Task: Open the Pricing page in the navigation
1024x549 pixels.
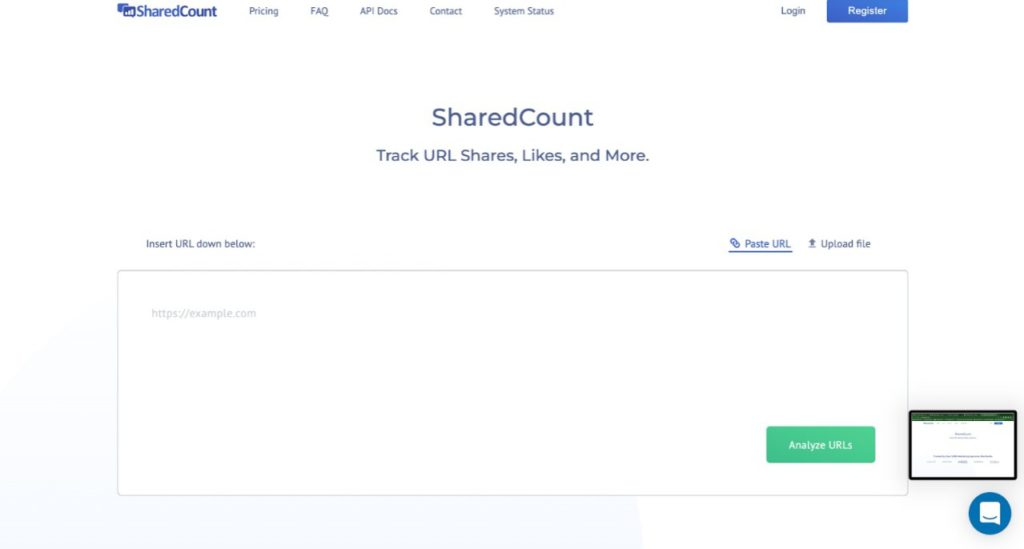Action: (264, 11)
